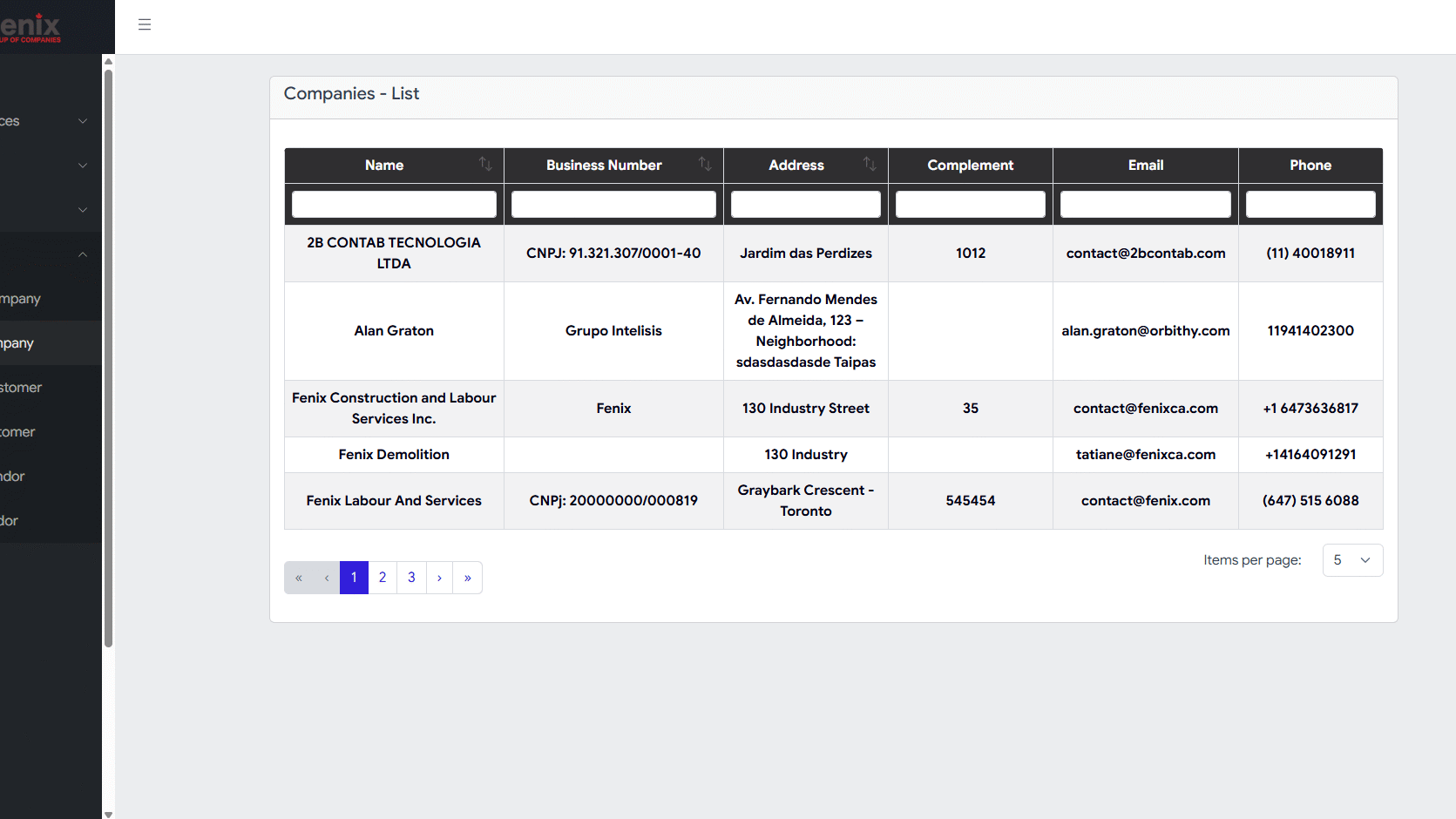The image size is (1456, 819).
Task: Click the Email column header
Action: click(1146, 166)
